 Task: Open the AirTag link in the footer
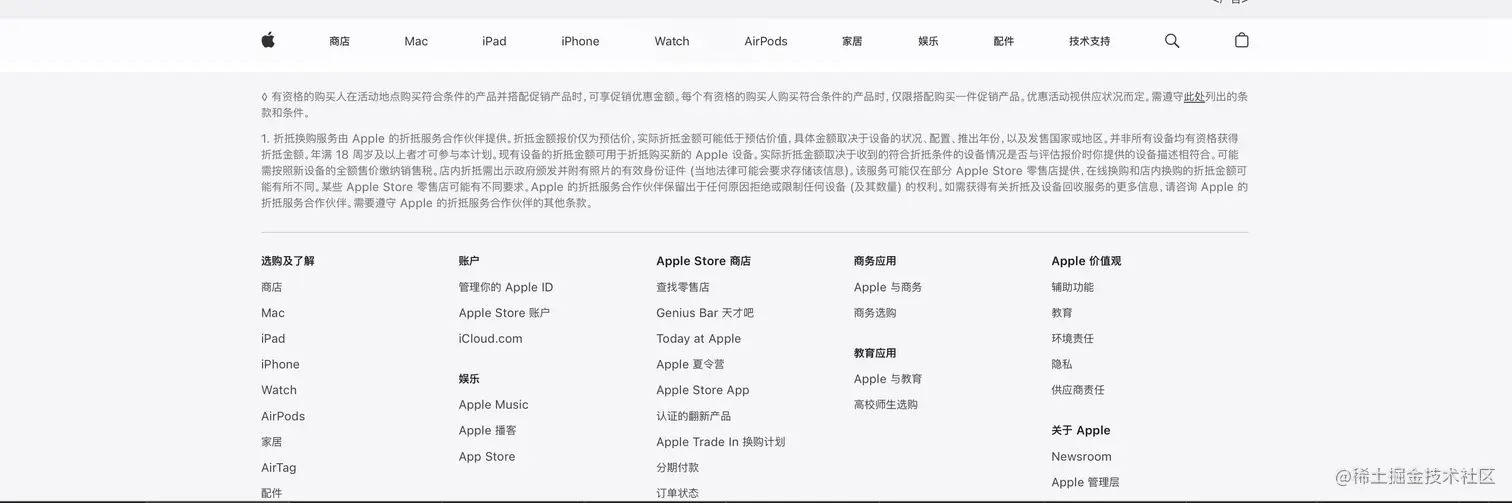coord(279,468)
